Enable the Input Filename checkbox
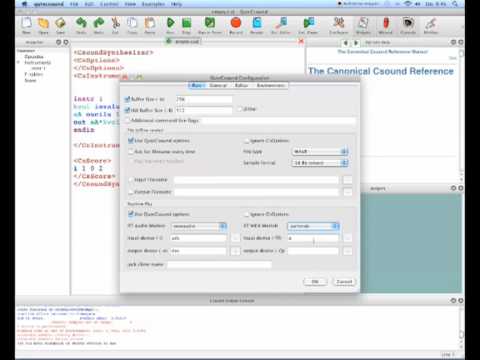This screenshot has height=360, width=480. coord(131,180)
